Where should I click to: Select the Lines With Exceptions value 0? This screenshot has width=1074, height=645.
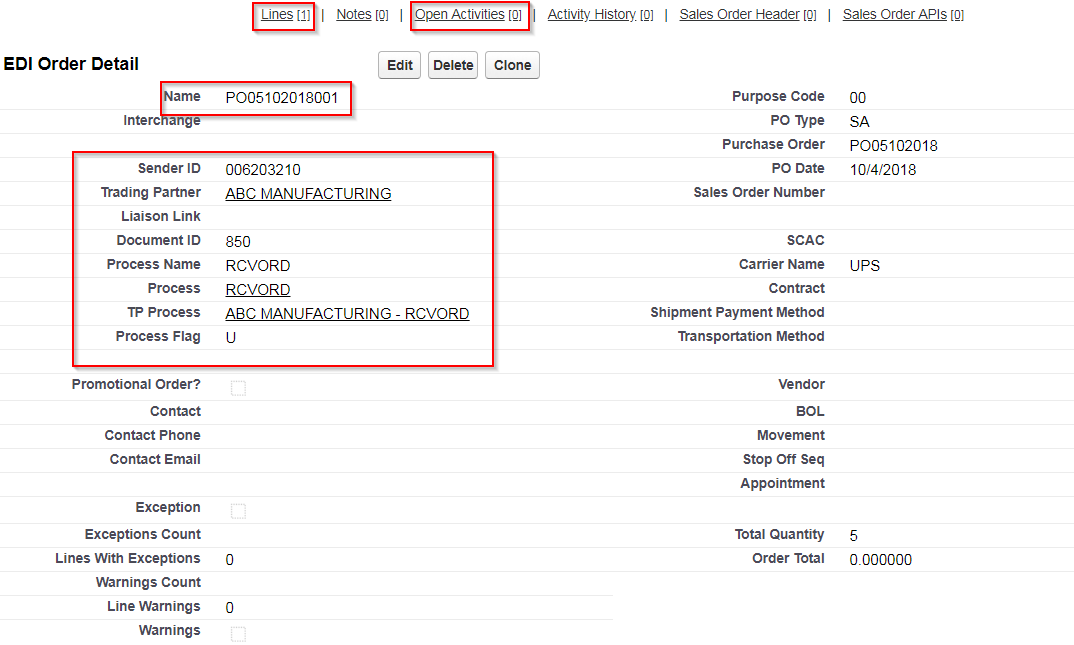(229, 559)
